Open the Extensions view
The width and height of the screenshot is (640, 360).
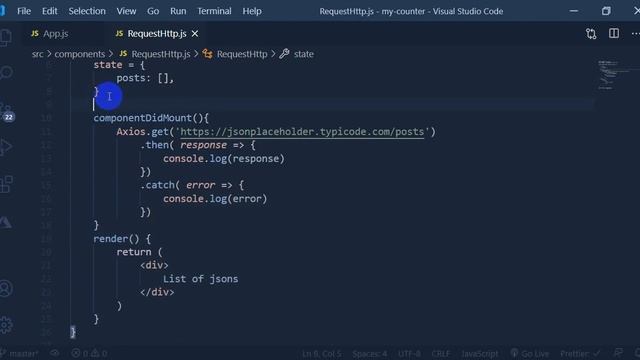(6, 184)
